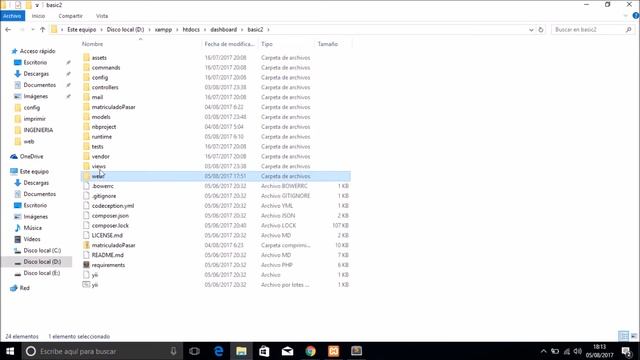640x360 pixels.
Task: Open the volume control tray icon
Action: tap(578, 351)
